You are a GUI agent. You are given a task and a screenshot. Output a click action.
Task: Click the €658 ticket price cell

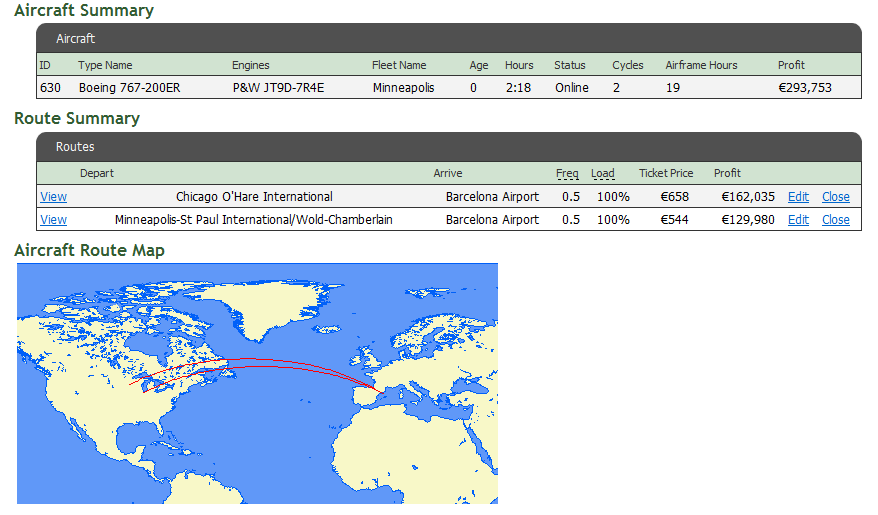tap(675, 197)
